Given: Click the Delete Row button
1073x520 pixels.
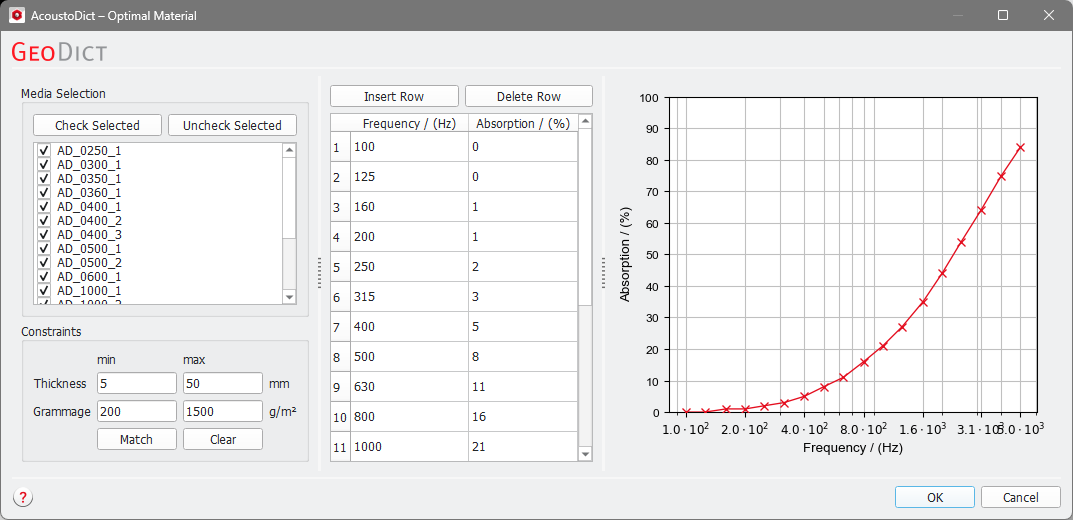Looking at the screenshot, I should coord(528,96).
